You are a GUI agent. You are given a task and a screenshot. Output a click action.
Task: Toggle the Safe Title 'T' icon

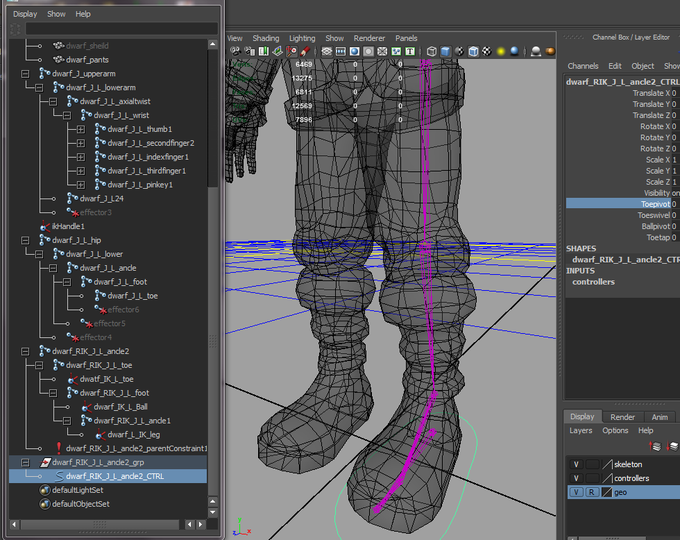pos(410,52)
